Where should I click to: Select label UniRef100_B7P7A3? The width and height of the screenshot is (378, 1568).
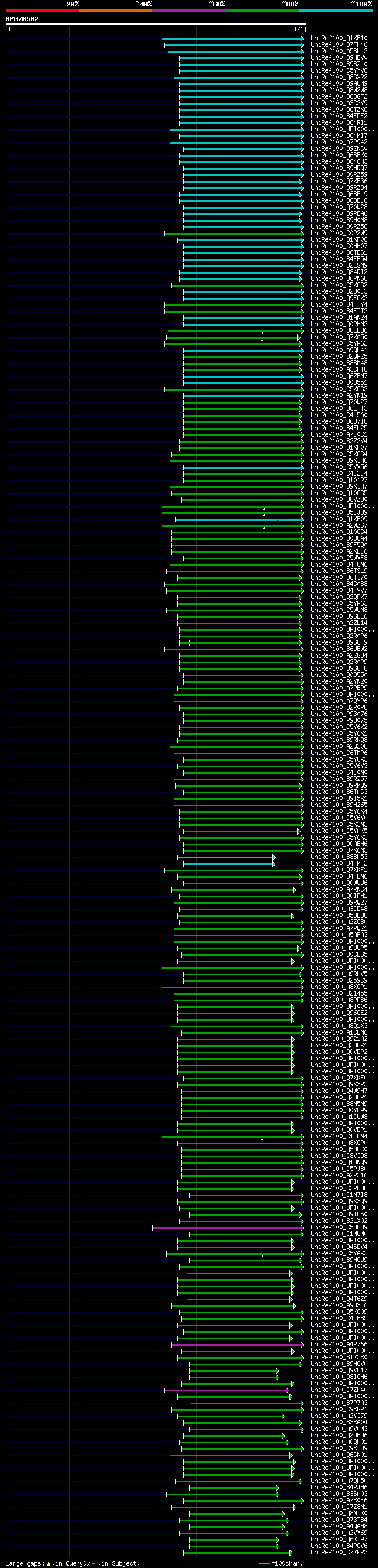339,1403
